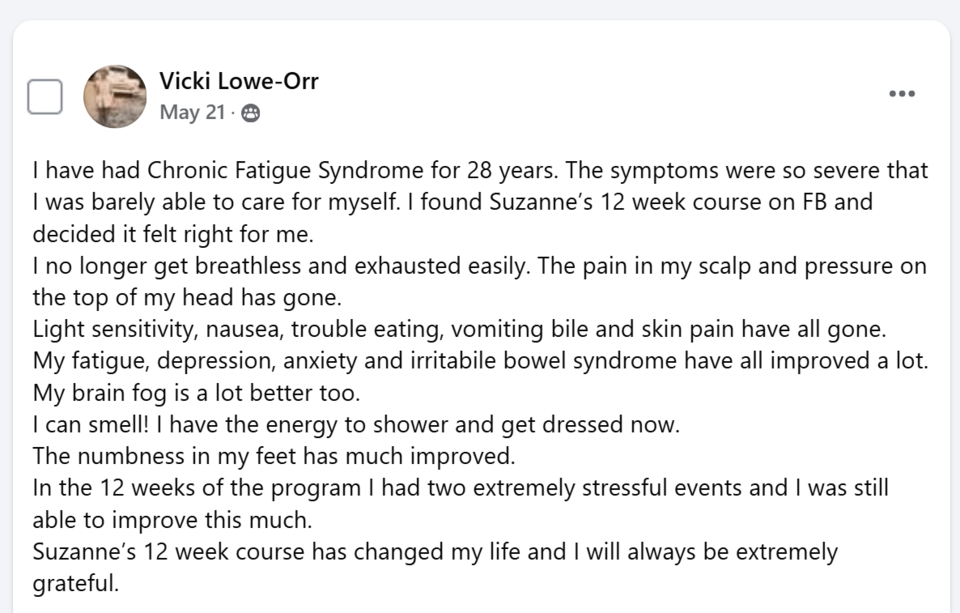Click the line about irritabile bowel syndrome
The height and width of the screenshot is (613, 960).
click(481, 361)
